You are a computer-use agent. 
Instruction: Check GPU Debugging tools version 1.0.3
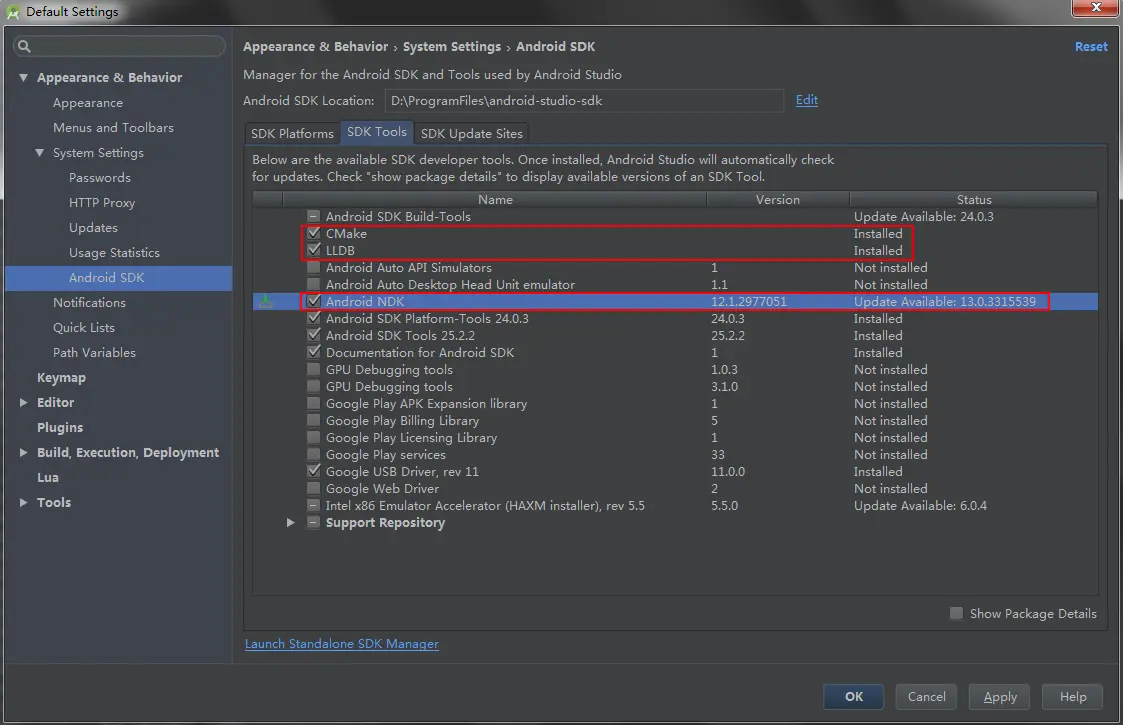tap(314, 370)
